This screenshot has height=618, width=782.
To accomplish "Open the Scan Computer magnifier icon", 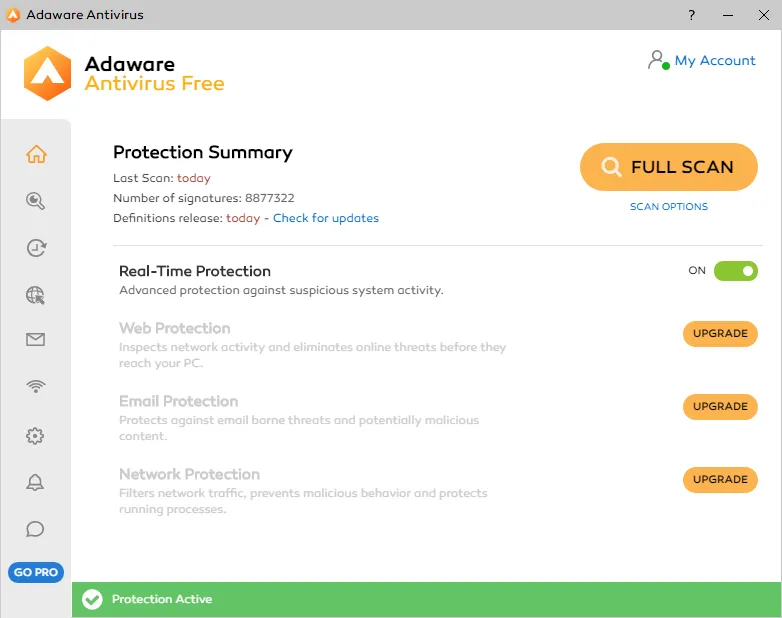I will point(36,201).
